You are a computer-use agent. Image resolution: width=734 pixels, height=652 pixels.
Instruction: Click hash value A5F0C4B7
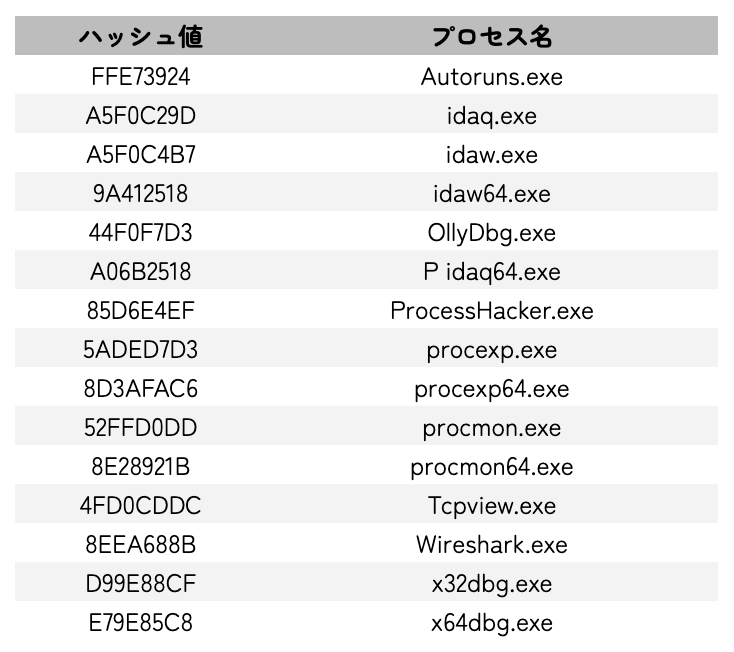click(140, 154)
